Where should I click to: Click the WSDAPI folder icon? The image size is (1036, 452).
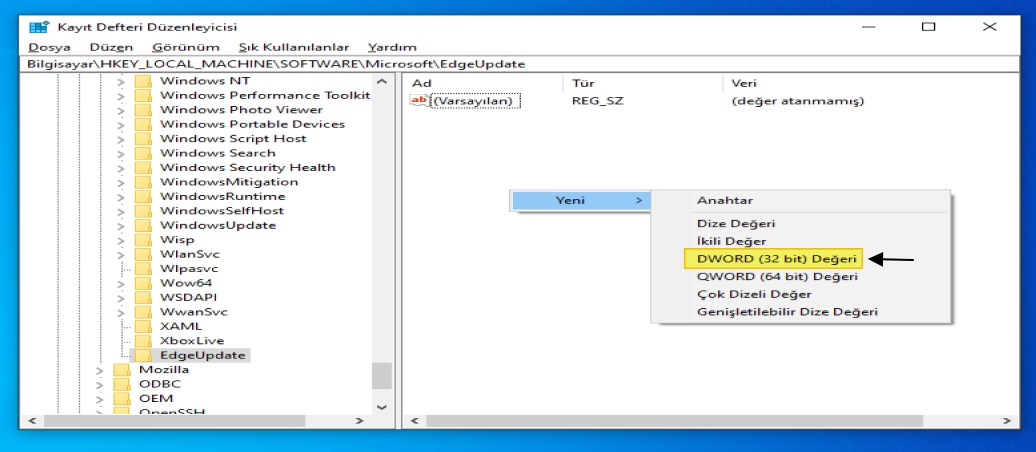(x=143, y=297)
